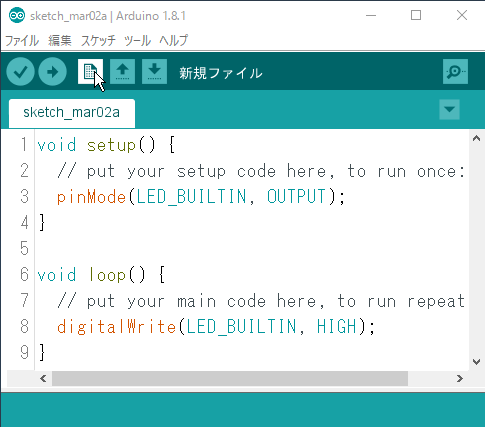Open the Serial Monitor magnifier icon

point(455,71)
